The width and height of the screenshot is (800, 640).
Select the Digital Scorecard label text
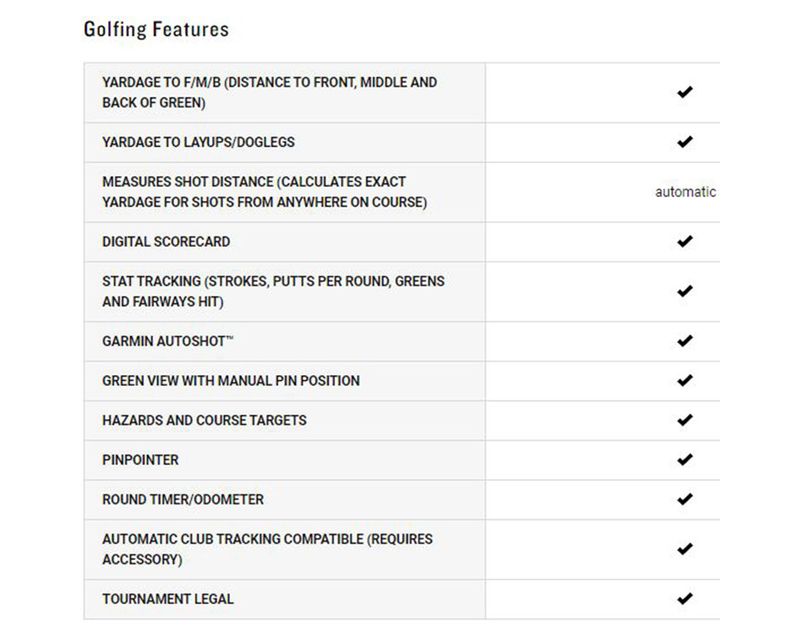166,241
